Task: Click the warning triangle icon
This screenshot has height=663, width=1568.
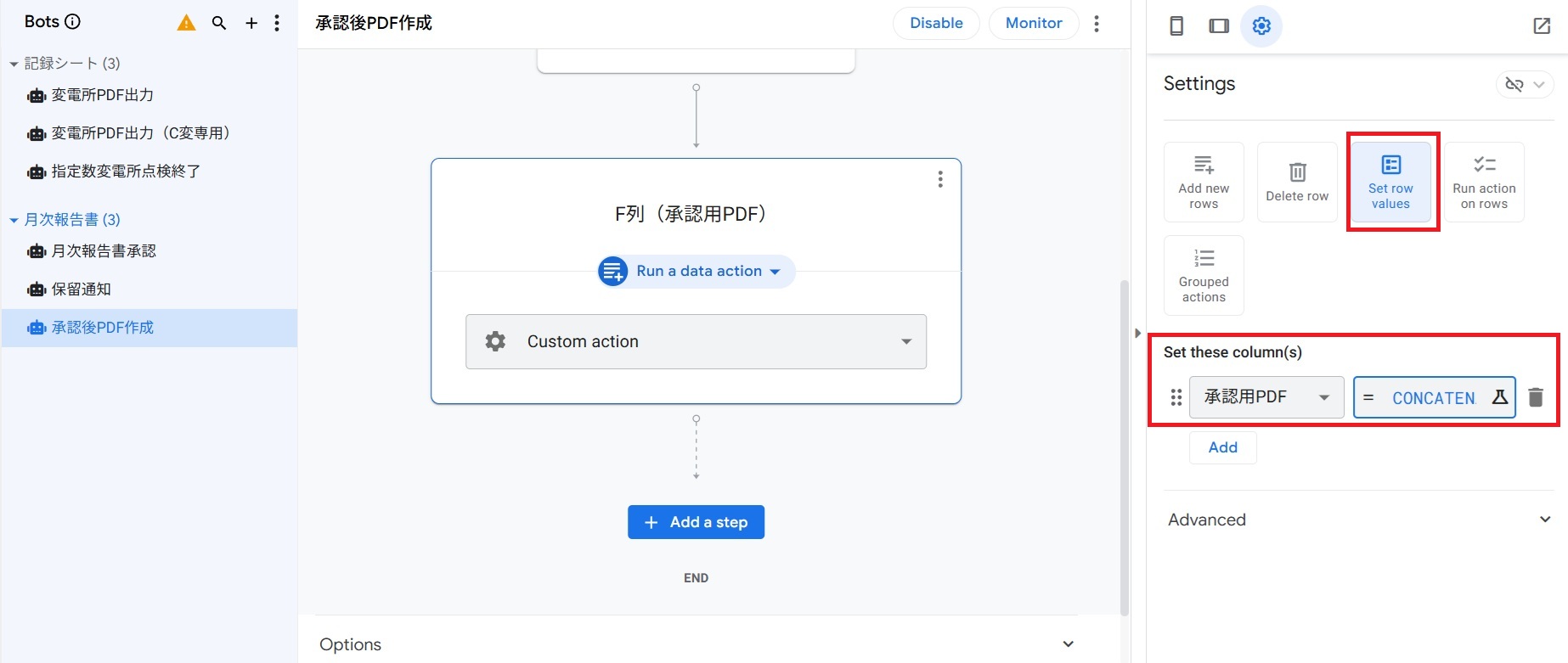Action: [186, 23]
